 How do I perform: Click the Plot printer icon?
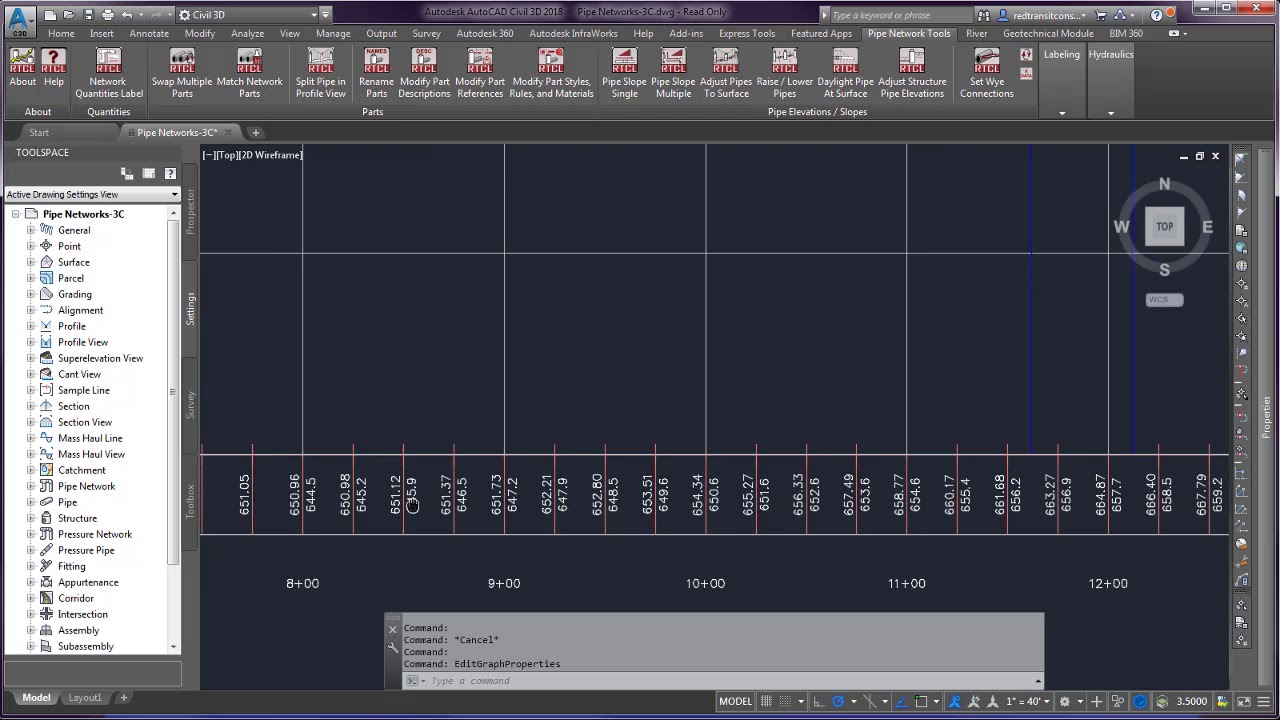[x=108, y=15]
